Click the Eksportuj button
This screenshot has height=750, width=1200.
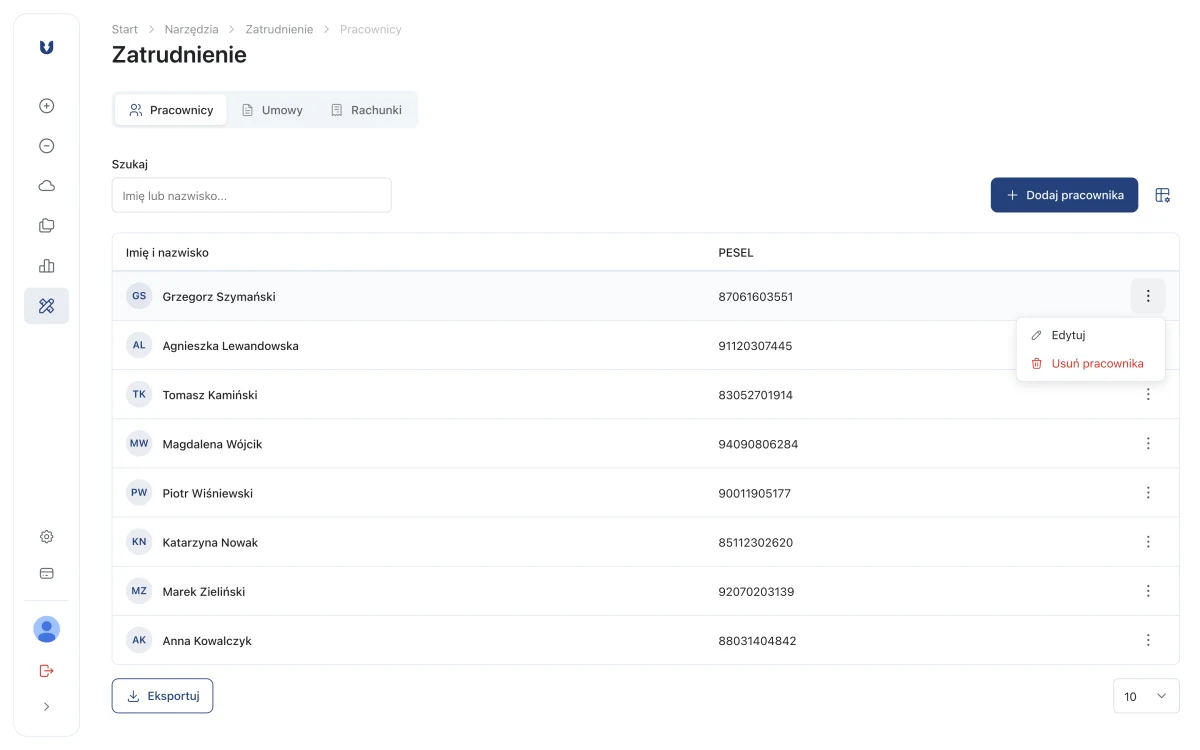tap(162, 696)
